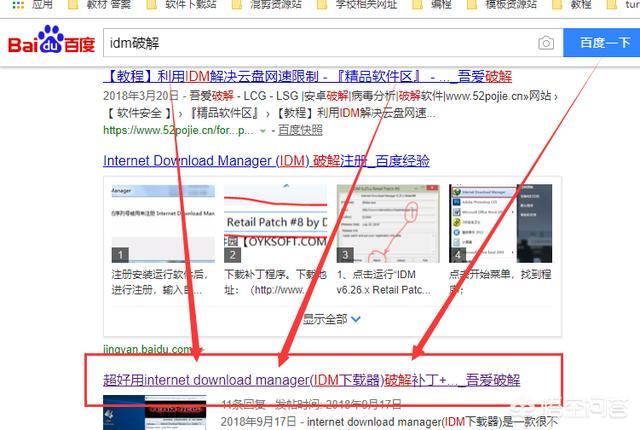Image resolution: width=640 pixels, height=430 pixels.
Task: Click snippet 2018年9月17日 - internet download manager
Action: click(x=389, y=421)
